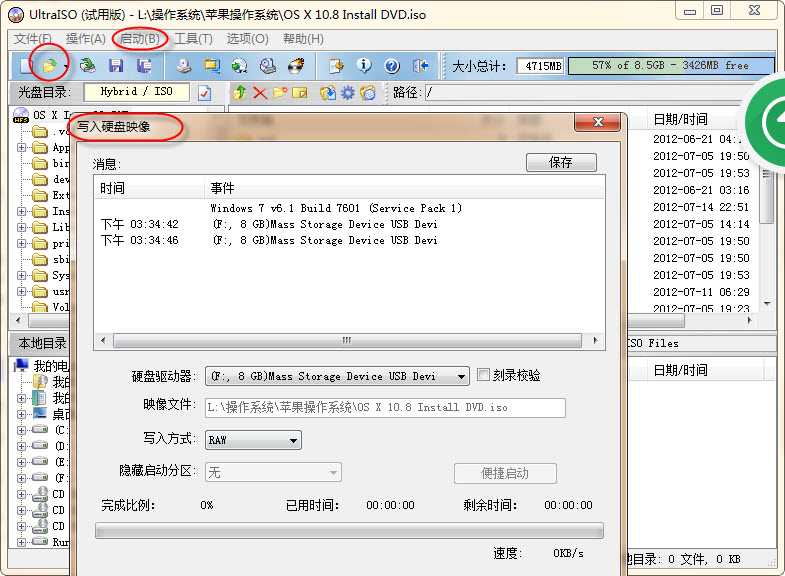
Task: Open the 工具(T) menu
Action: point(193,39)
